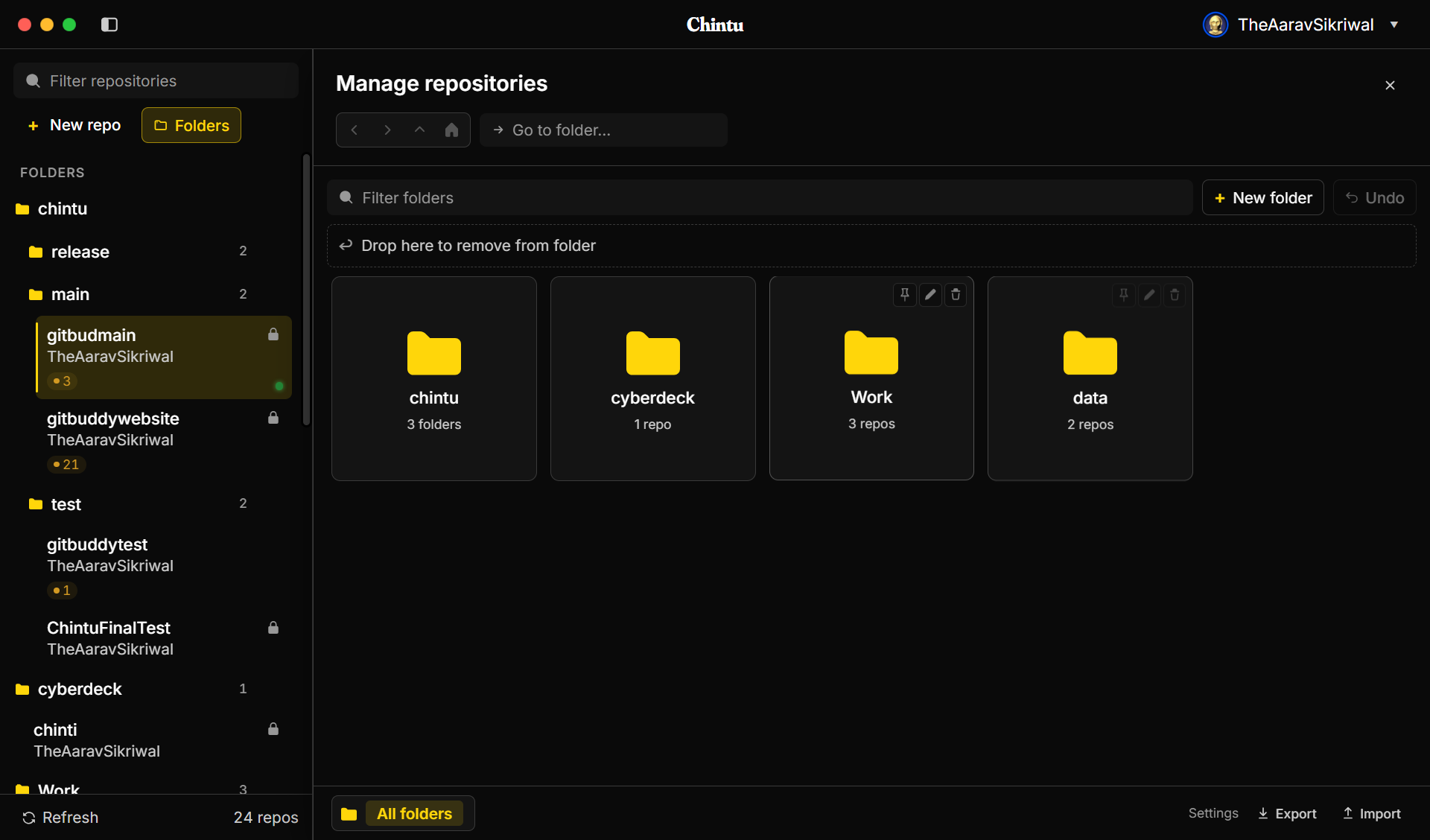Image resolution: width=1430 pixels, height=840 pixels.
Task: Toggle the Folders view button
Action: click(x=191, y=125)
